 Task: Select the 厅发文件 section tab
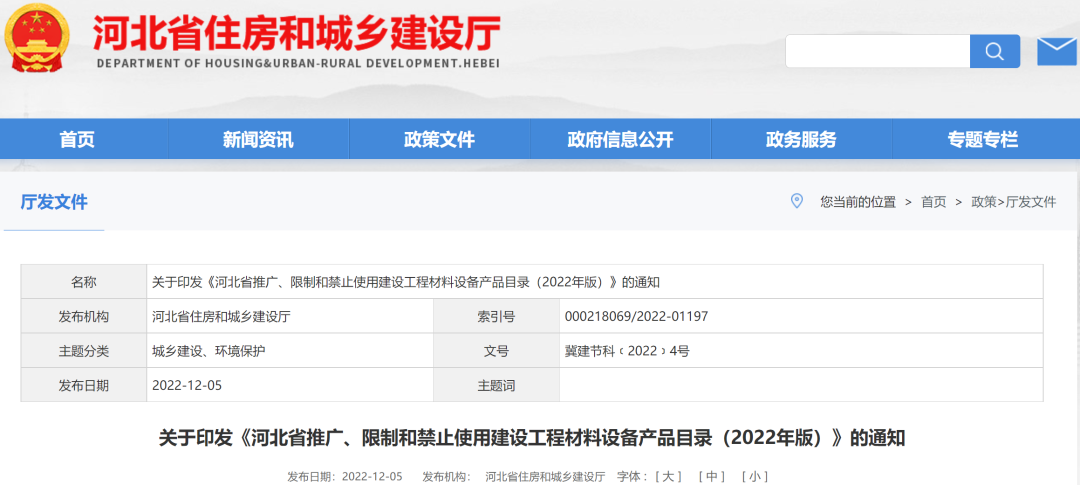click(54, 202)
